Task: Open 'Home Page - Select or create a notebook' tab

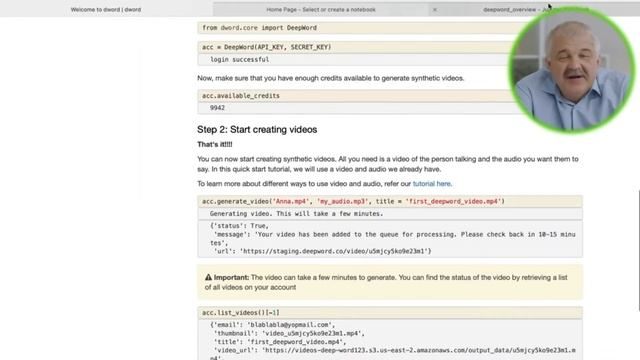Action: click(x=321, y=9)
